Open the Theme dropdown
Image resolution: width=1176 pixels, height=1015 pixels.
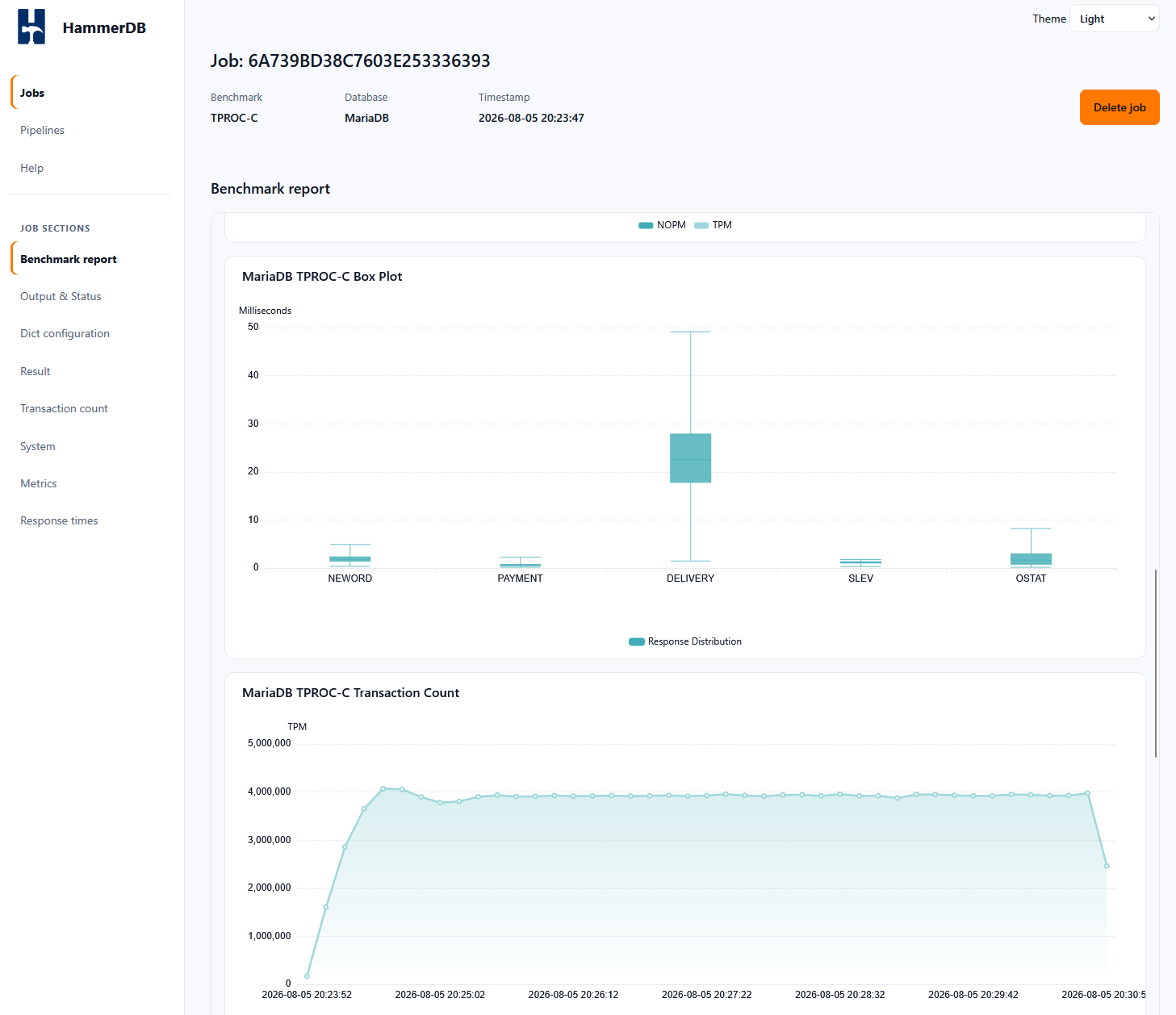1114,19
